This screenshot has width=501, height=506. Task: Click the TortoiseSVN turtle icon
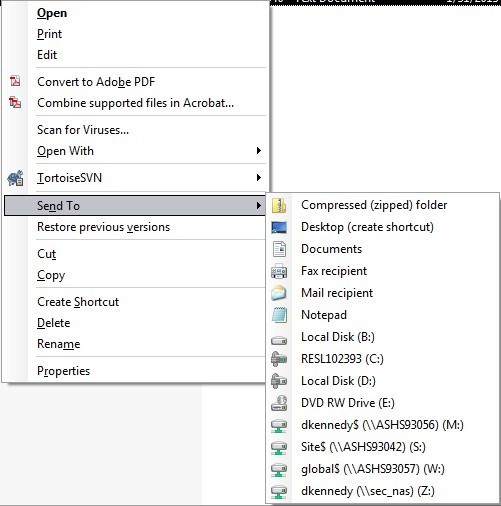pyautogui.click(x=15, y=178)
